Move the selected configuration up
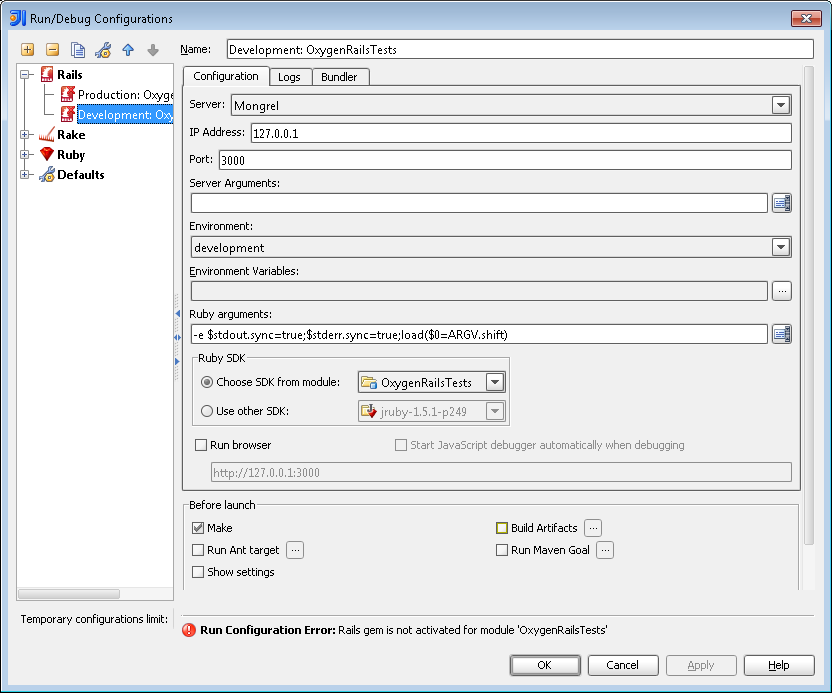832x693 pixels. (x=128, y=48)
